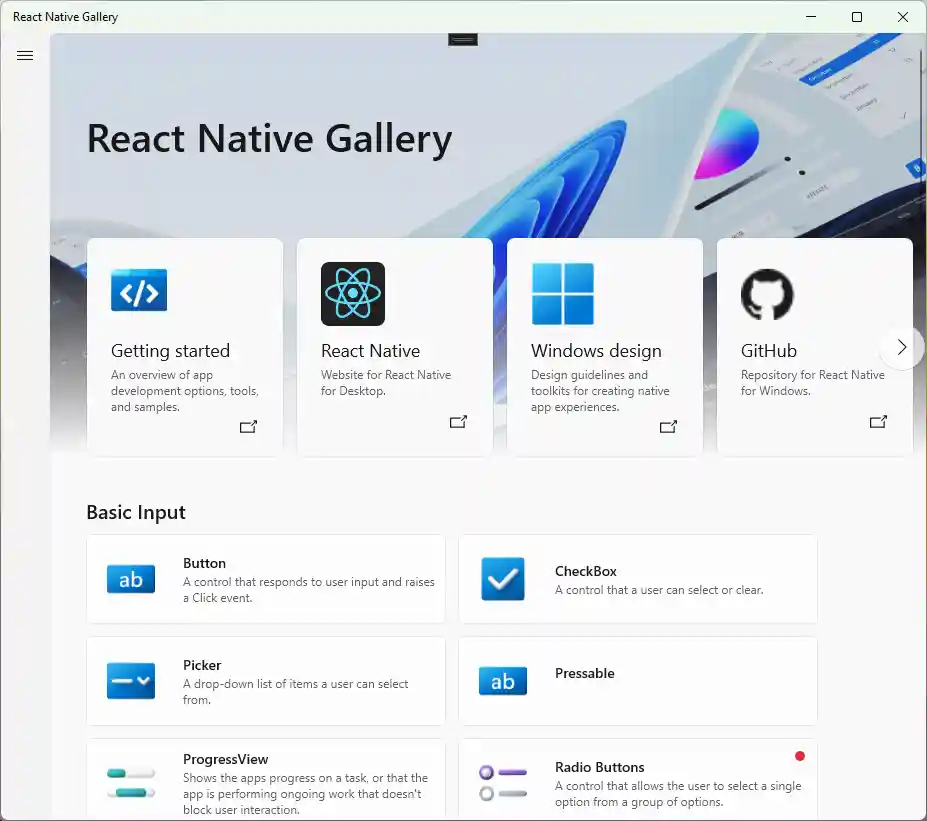Select the Button control's ab icon
Image resolution: width=927 pixels, height=821 pixels.
point(130,577)
